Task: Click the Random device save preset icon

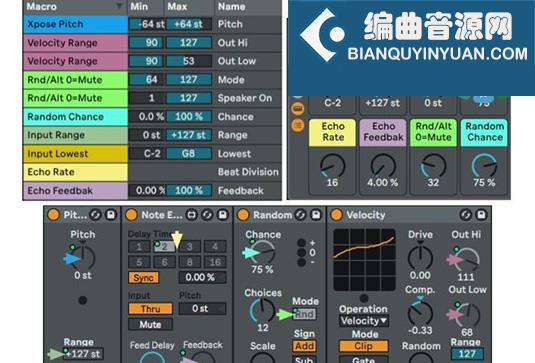Action: (x=316, y=215)
